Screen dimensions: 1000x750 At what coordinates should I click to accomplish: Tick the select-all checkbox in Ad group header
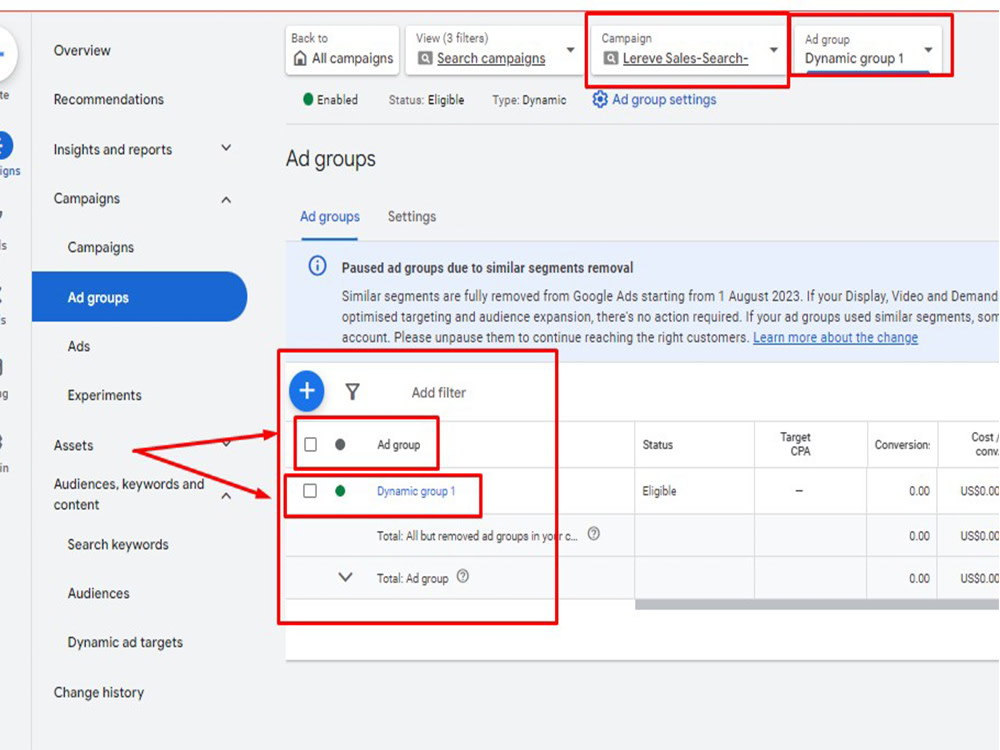point(311,445)
